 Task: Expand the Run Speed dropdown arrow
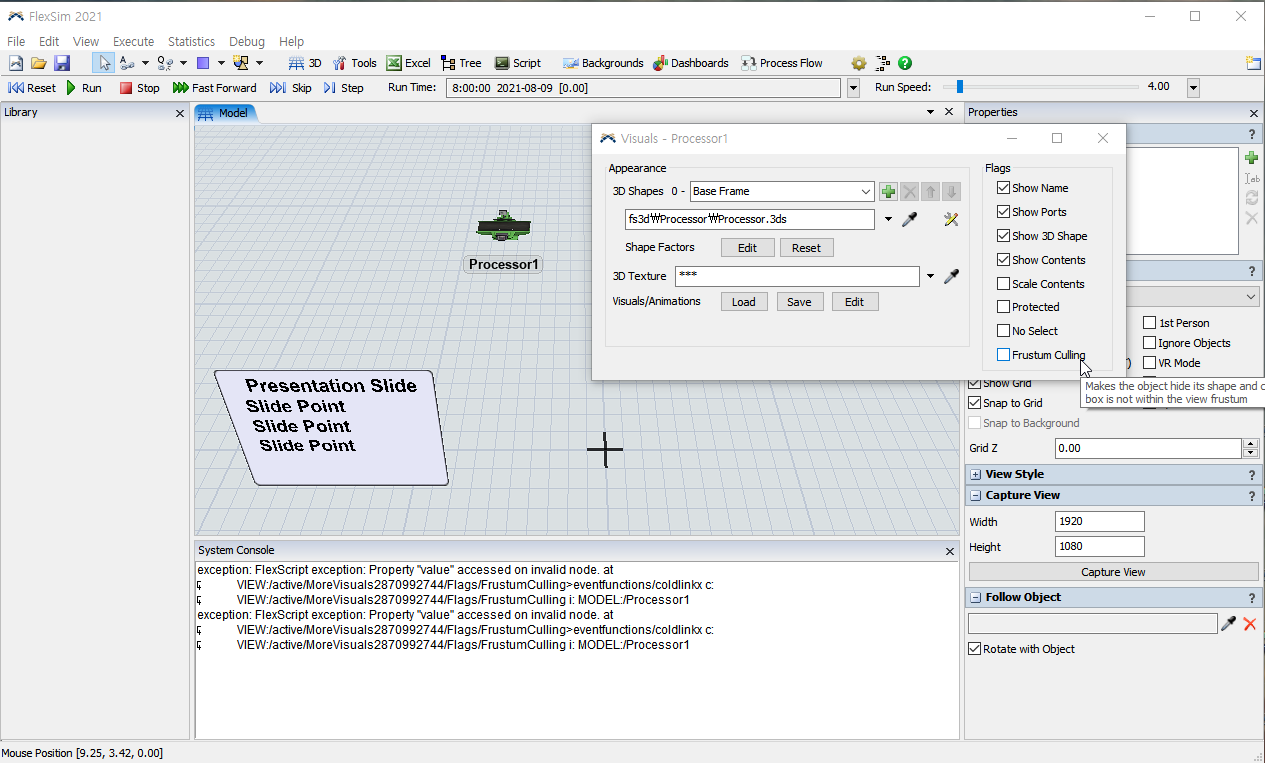1193,88
